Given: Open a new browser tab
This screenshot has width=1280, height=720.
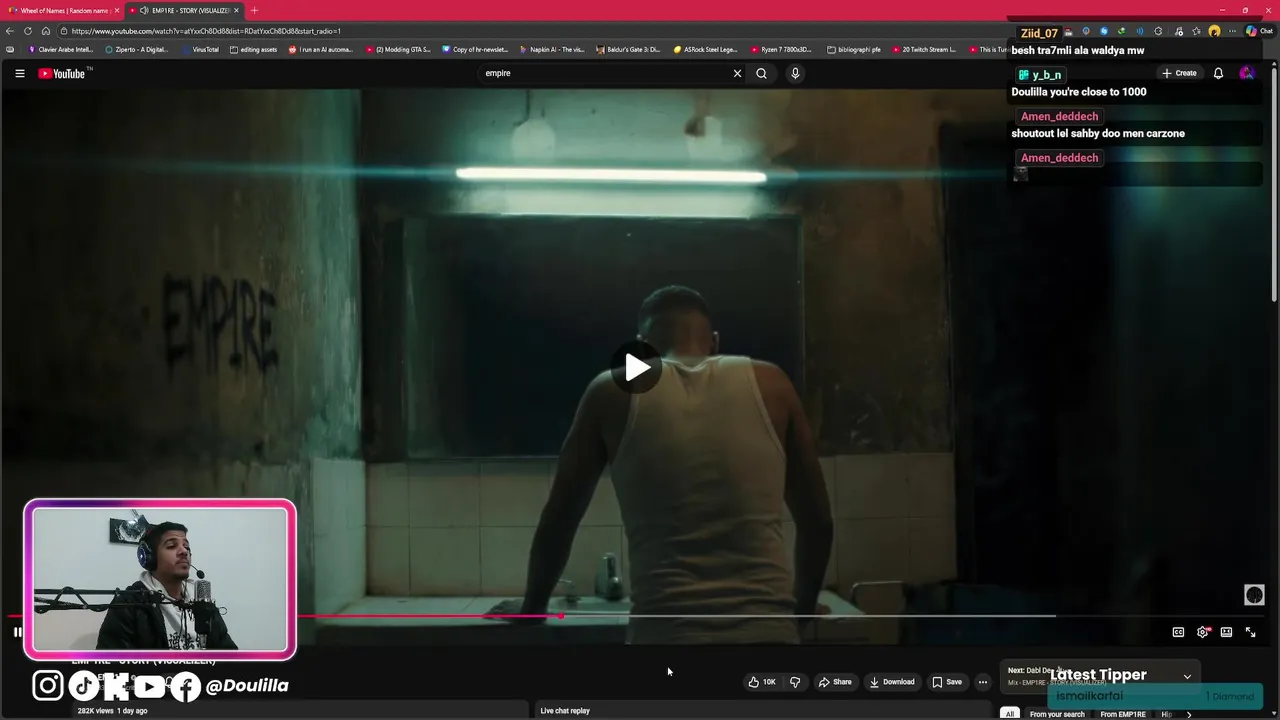Looking at the screenshot, I should (x=254, y=10).
